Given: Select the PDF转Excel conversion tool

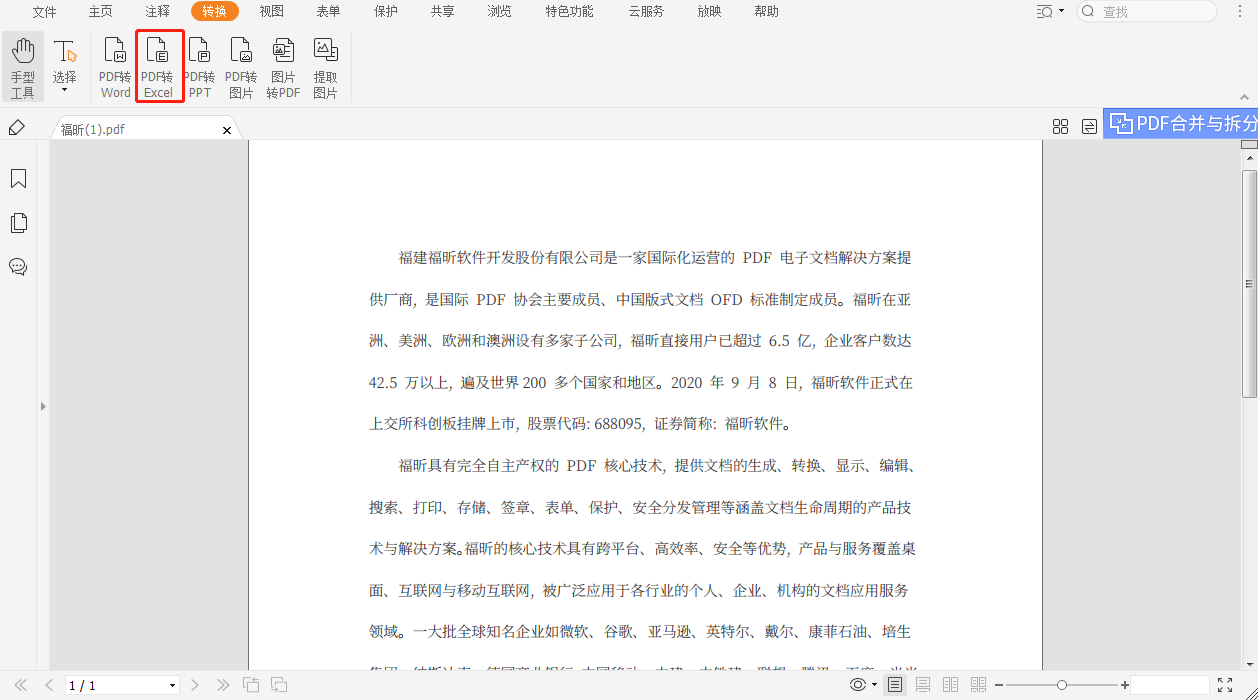Looking at the screenshot, I should coord(158,66).
